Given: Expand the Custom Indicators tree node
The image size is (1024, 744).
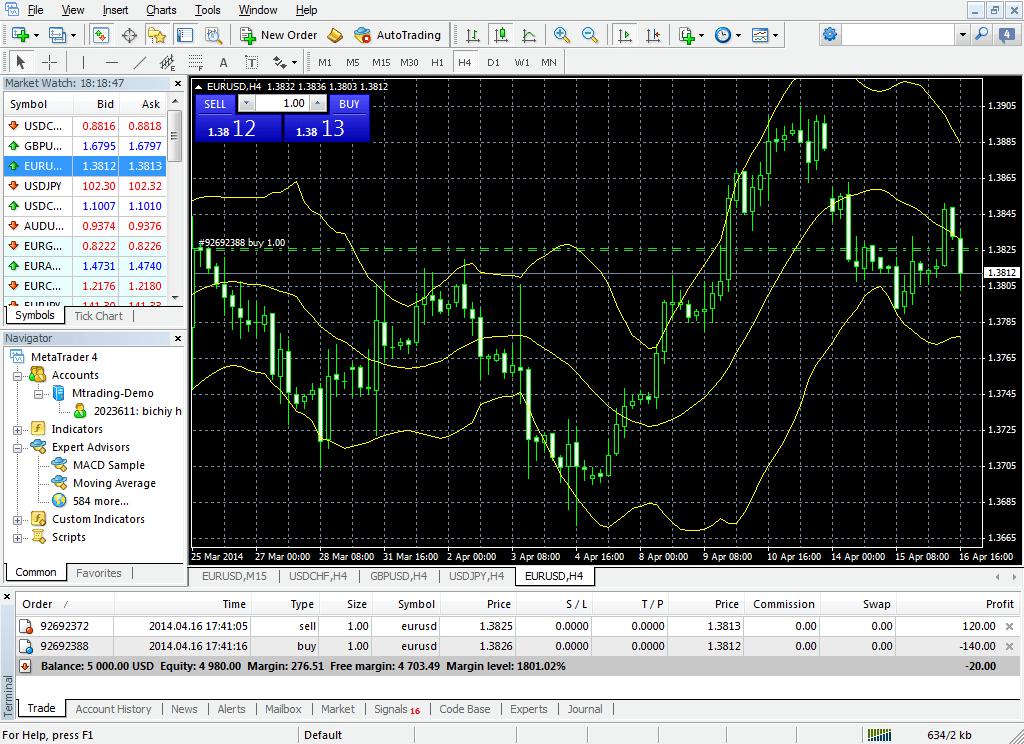Looking at the screenshot, I should 18,520.
